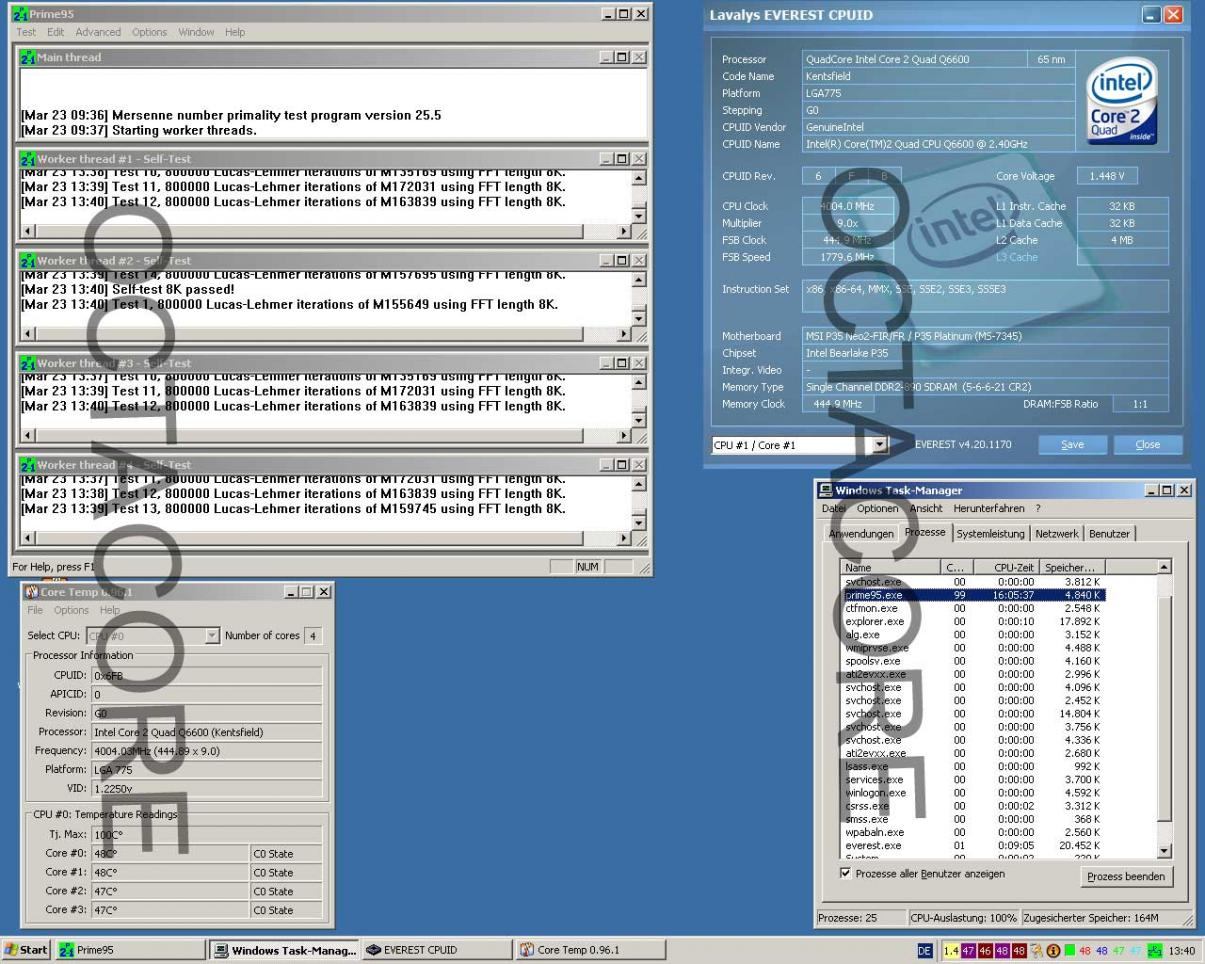
Task: Click the Prime95 icon on the taskbar
Action: coord(67,950)
